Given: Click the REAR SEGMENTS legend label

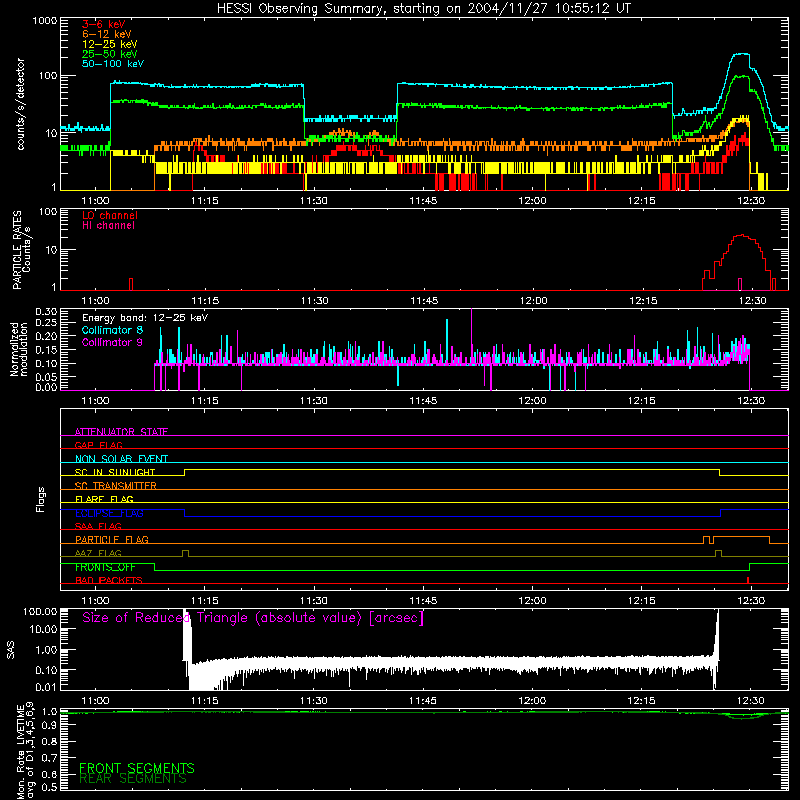Looking at the screenshot, I should coord(133,779).
